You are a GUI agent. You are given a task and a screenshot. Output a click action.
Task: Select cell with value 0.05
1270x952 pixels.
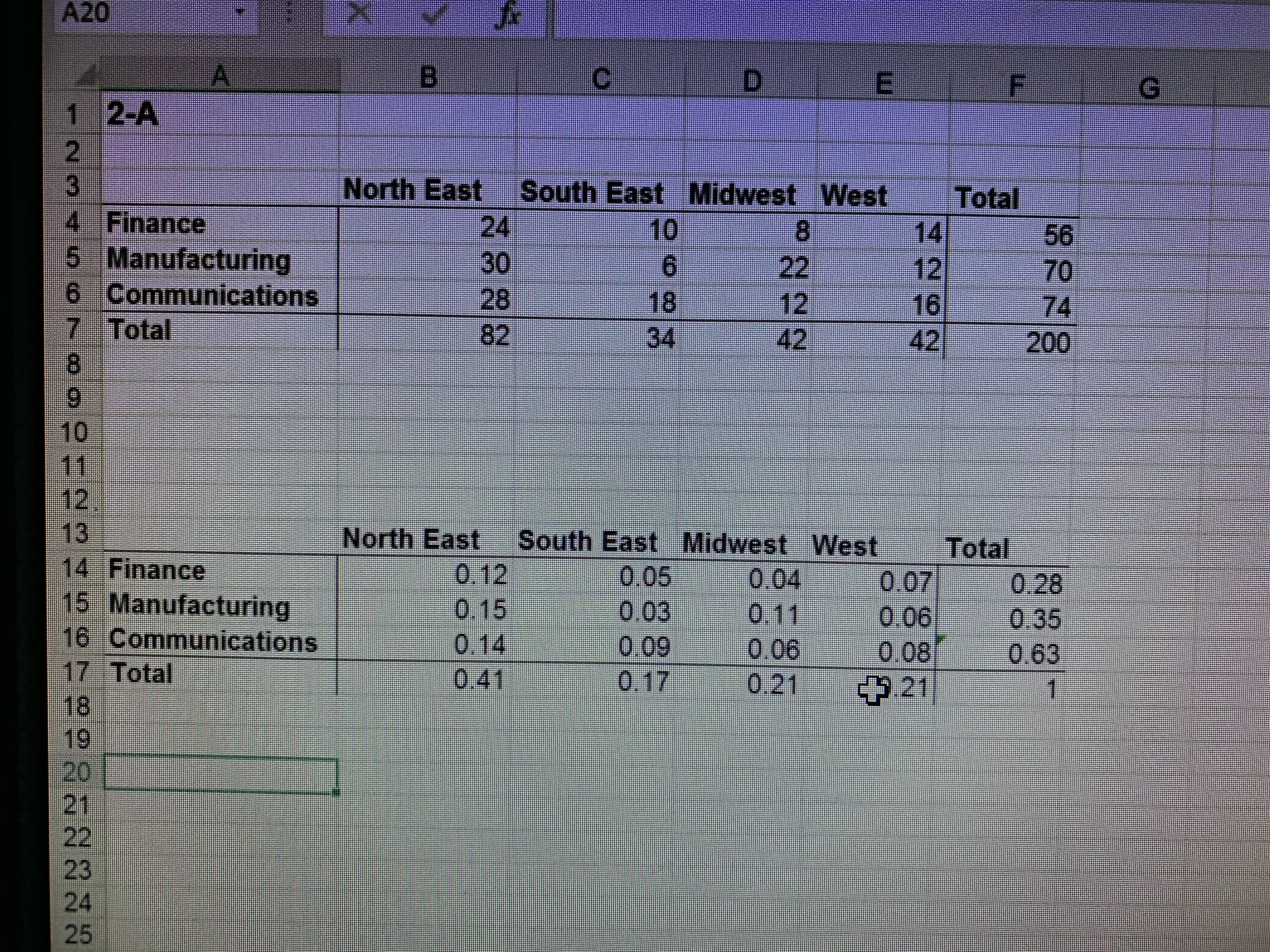[597, 577]
